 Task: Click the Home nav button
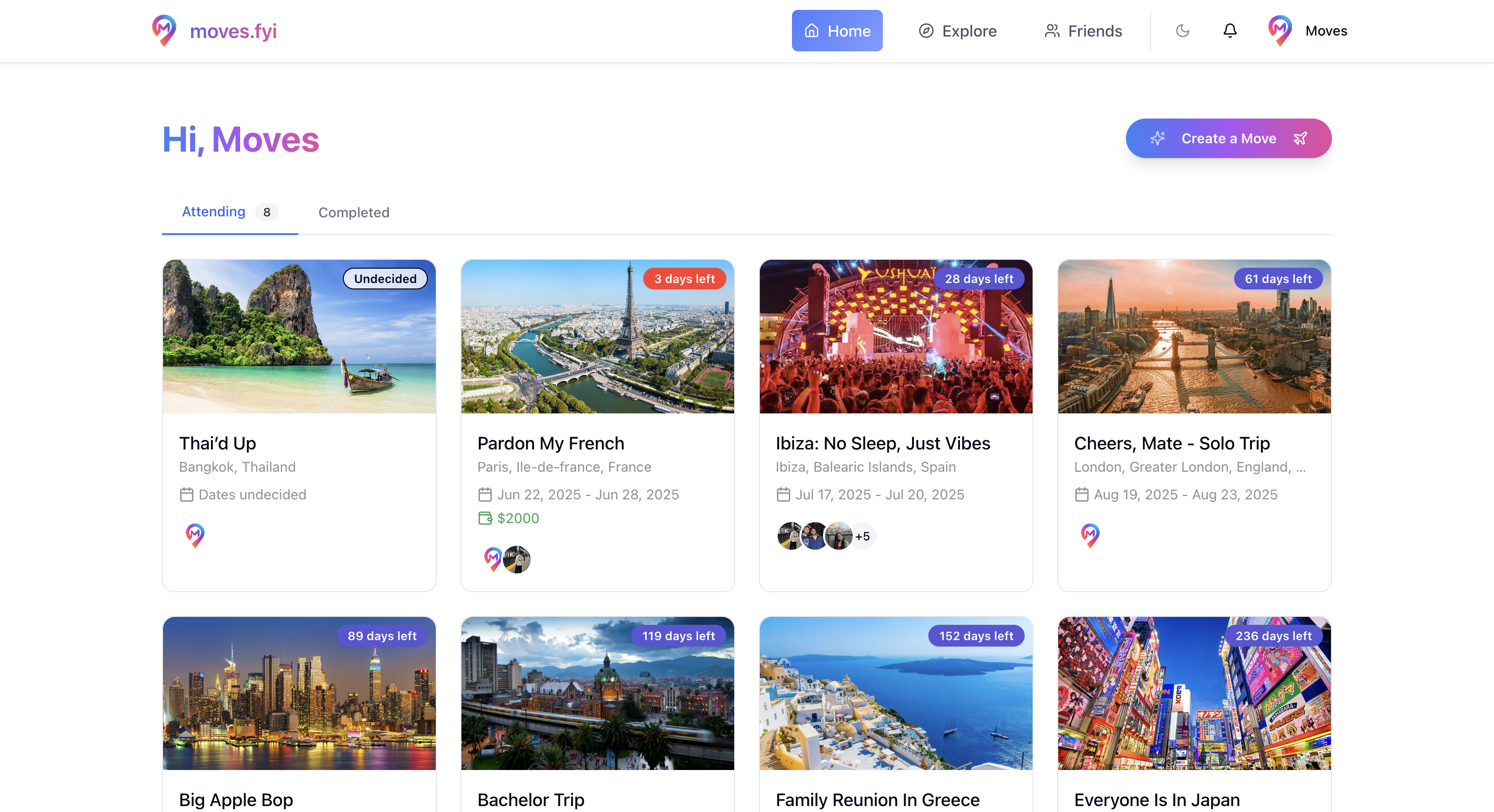point(837,31)
